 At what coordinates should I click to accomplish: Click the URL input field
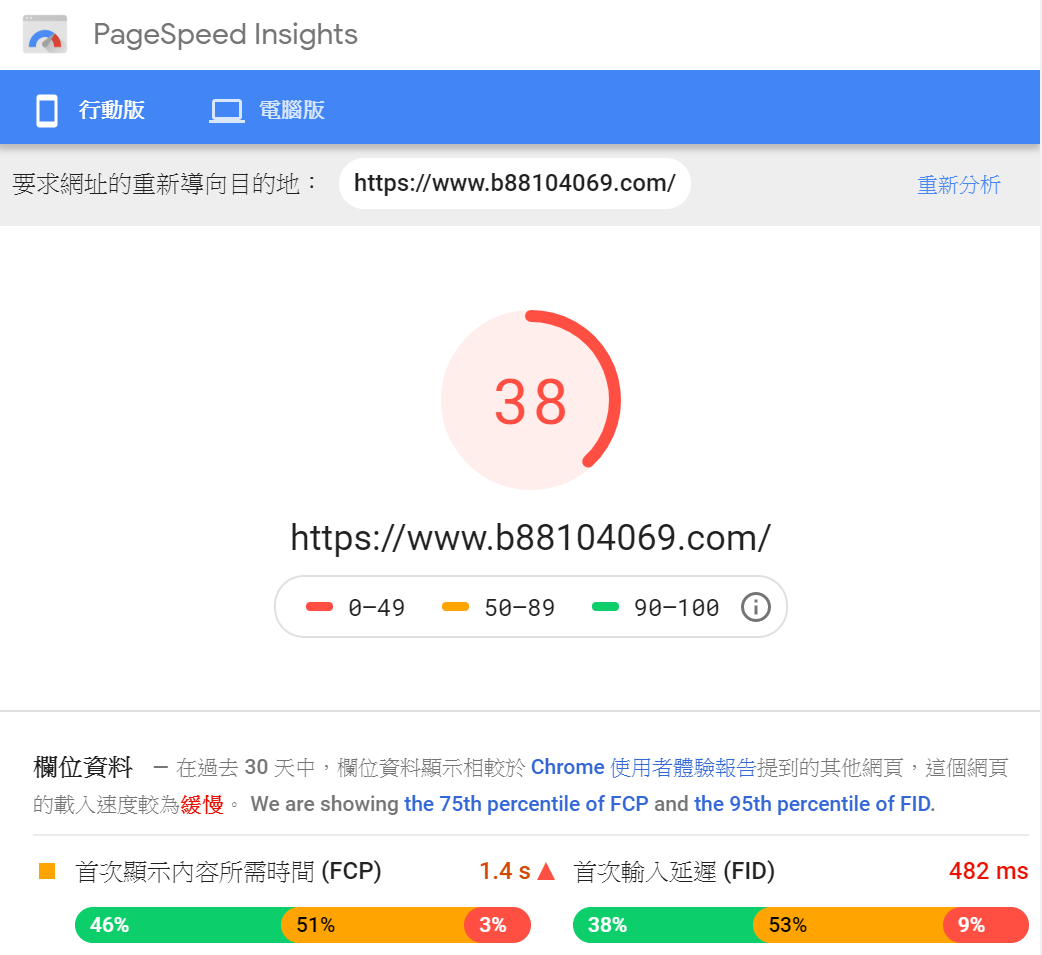tap(514, 183)
